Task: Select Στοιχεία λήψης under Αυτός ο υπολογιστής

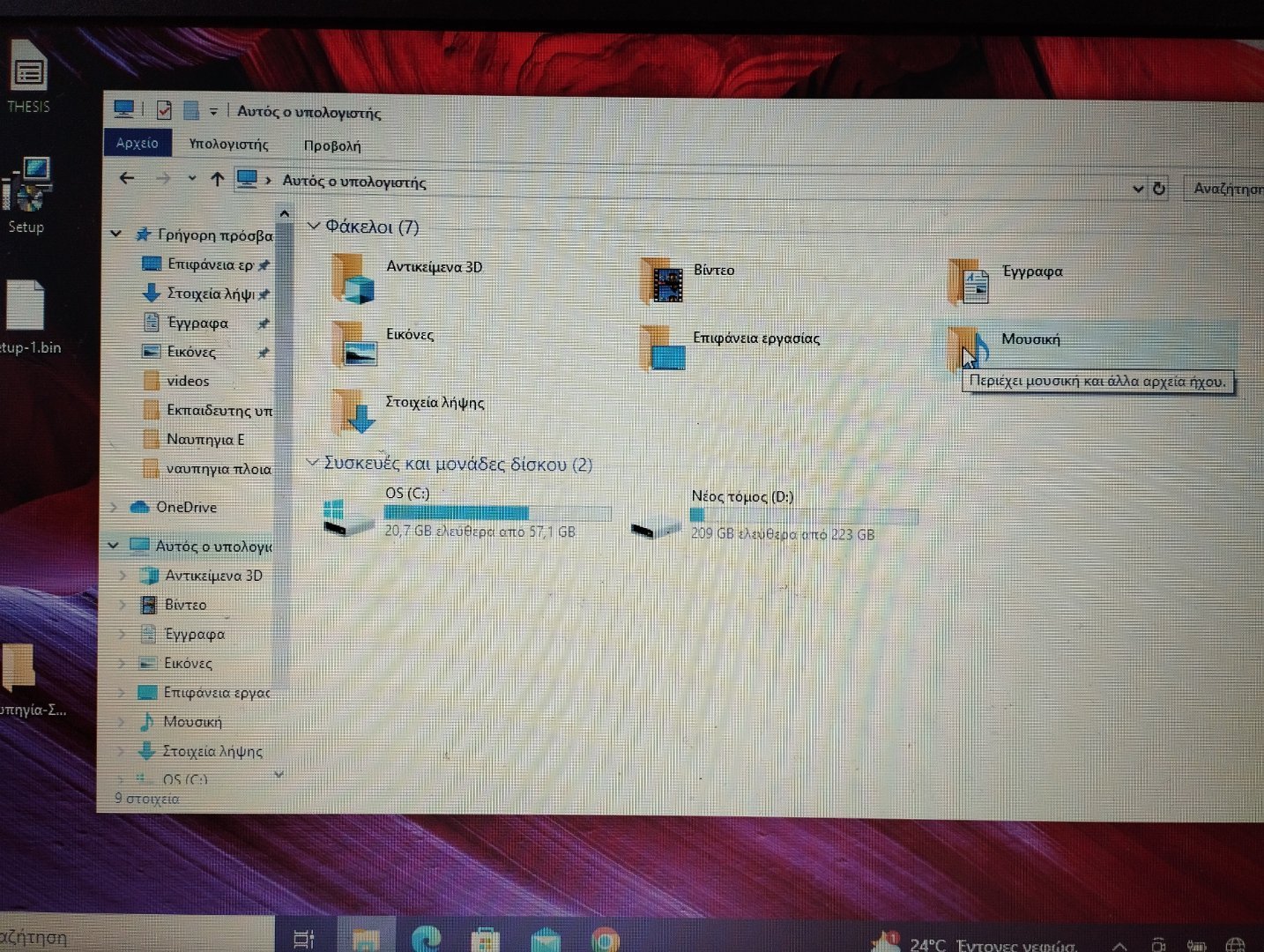Action: click(201, 751)
